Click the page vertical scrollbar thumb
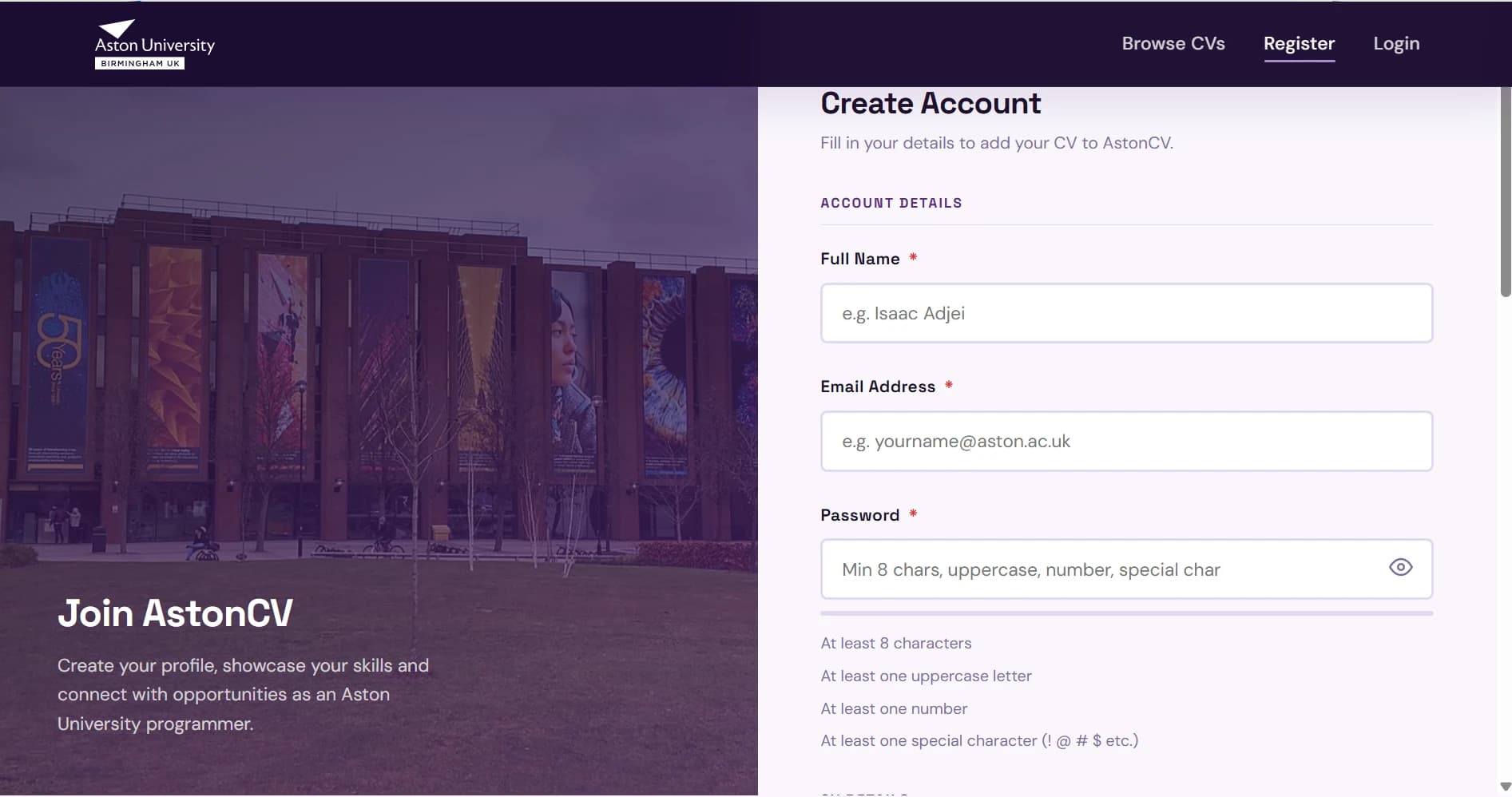The height and width of the screenshot is (797, 1512). pyautogui.click(x=1506, y=192)
